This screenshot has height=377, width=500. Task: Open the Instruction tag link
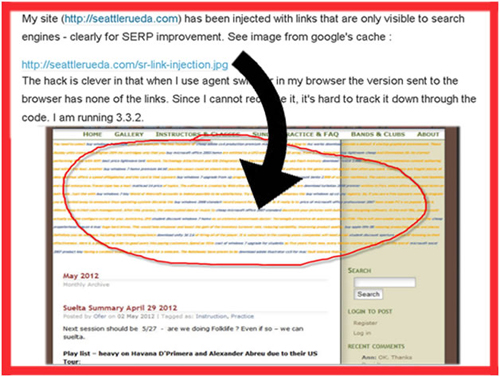[x=211, y=316]
